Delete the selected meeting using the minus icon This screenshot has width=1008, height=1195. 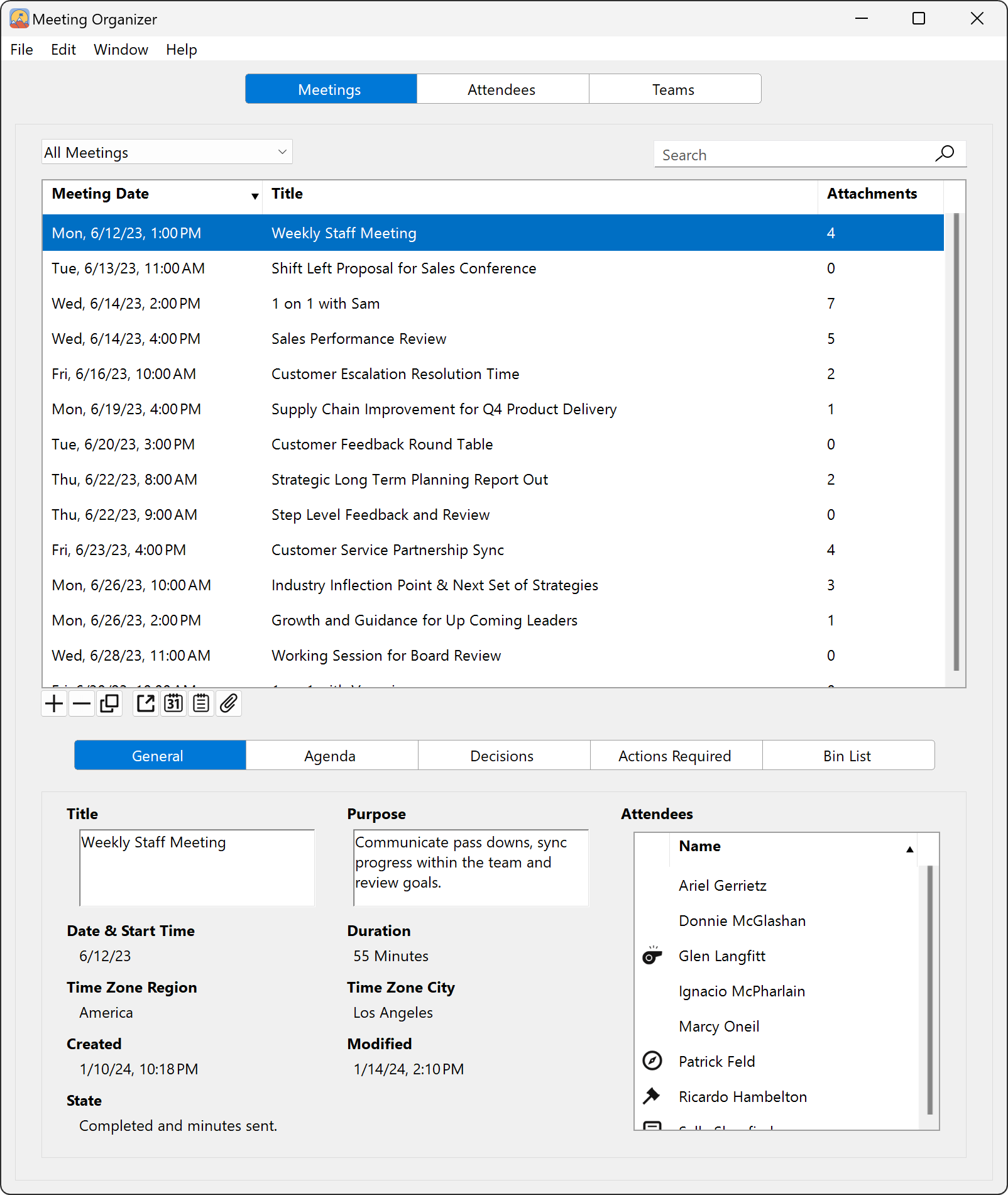click(81, 703)
